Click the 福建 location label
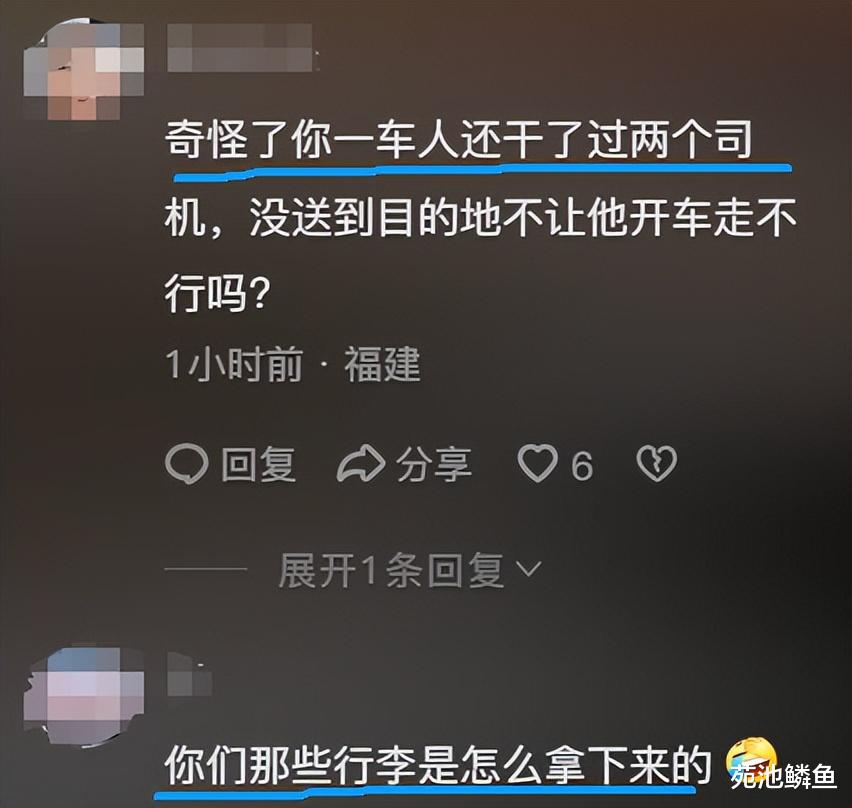852x808 pixels. [383, 365]
